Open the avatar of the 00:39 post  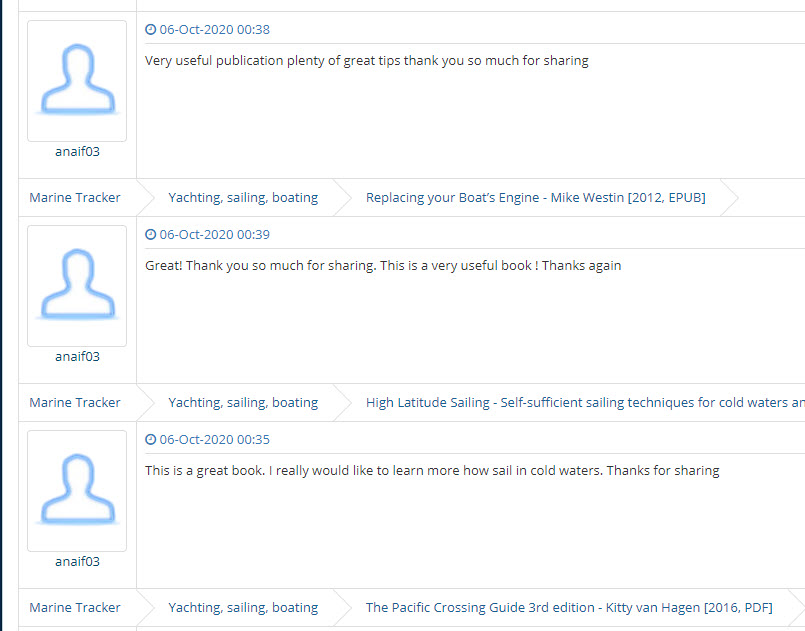point(77,286)
